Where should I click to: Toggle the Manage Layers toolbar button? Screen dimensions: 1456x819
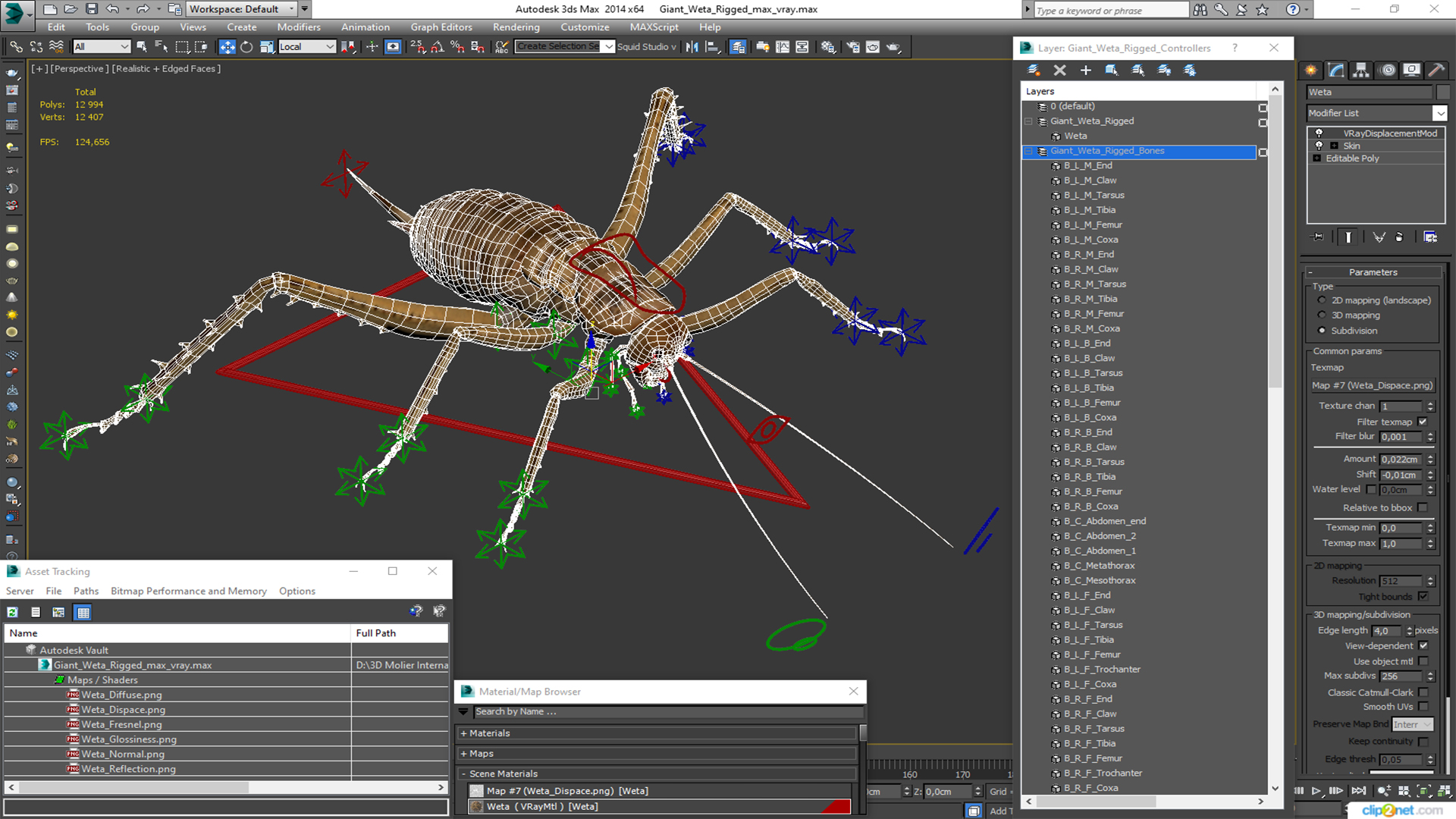(737, 47)
